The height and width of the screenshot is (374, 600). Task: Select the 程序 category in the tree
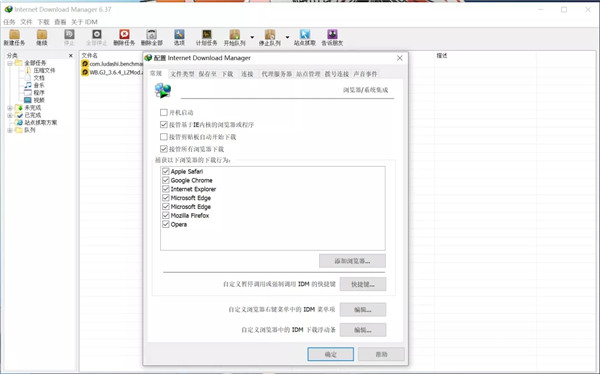[35, 93]
